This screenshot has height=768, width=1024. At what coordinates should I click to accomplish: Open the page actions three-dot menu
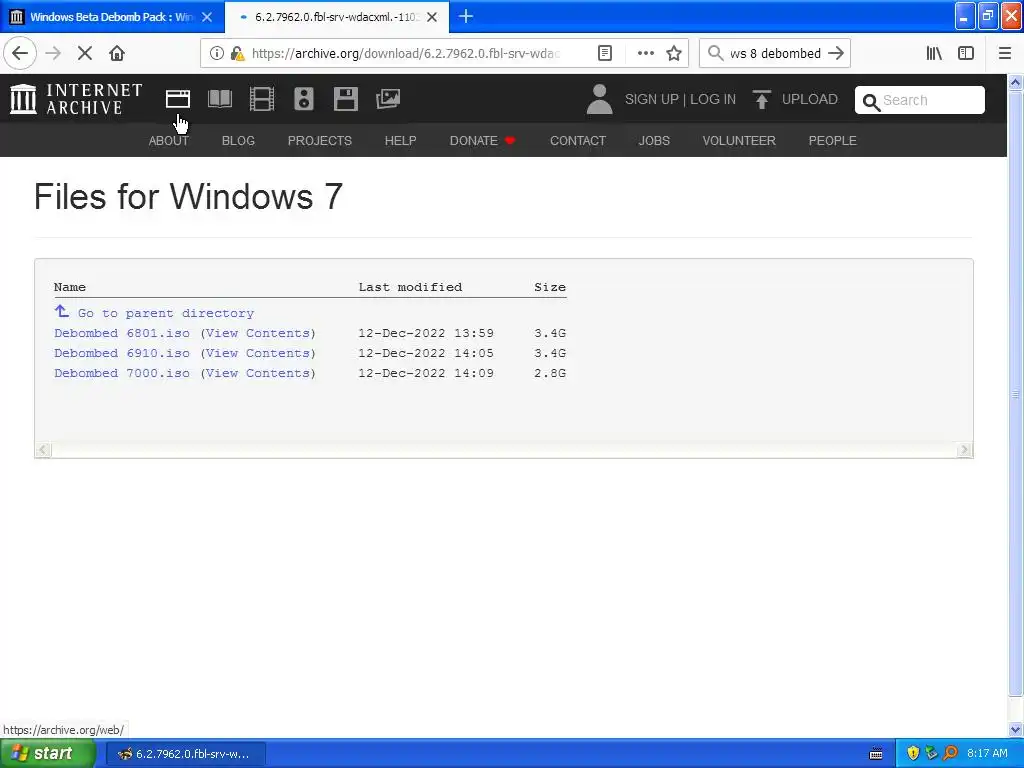click(645, 53)
